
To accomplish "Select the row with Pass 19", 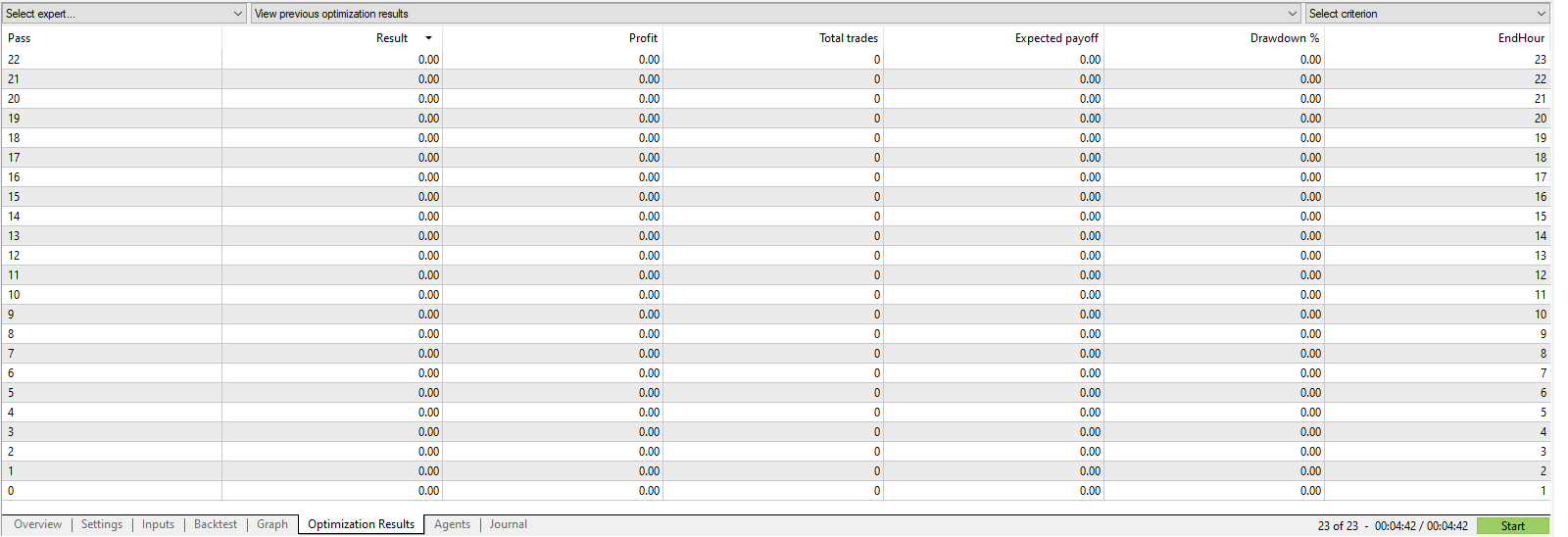I will pos(775,119).
